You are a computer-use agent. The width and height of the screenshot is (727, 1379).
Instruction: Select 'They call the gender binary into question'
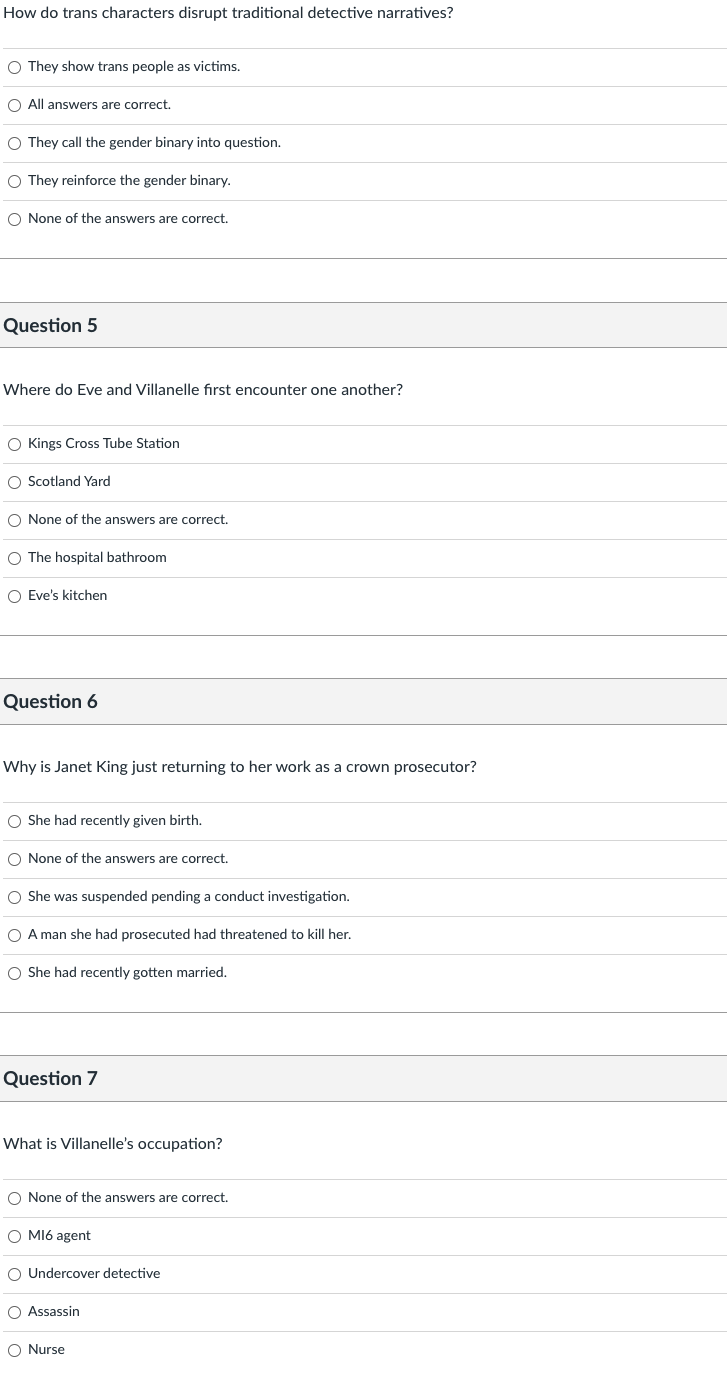14,143
